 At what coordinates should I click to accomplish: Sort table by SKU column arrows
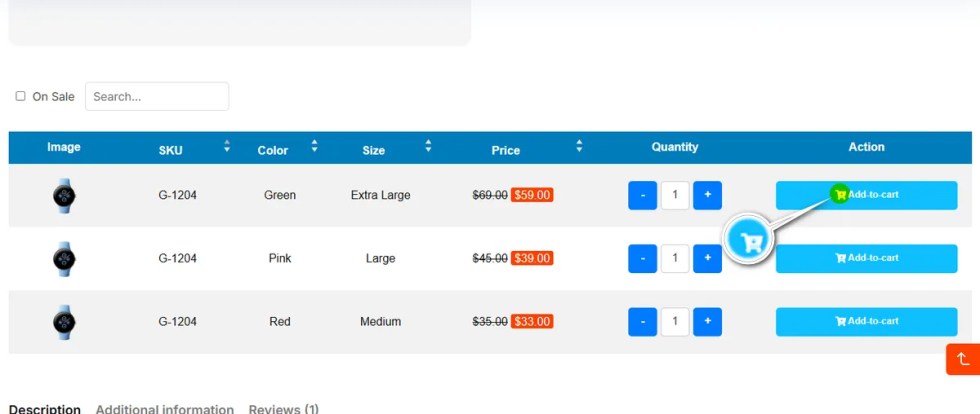227,146
